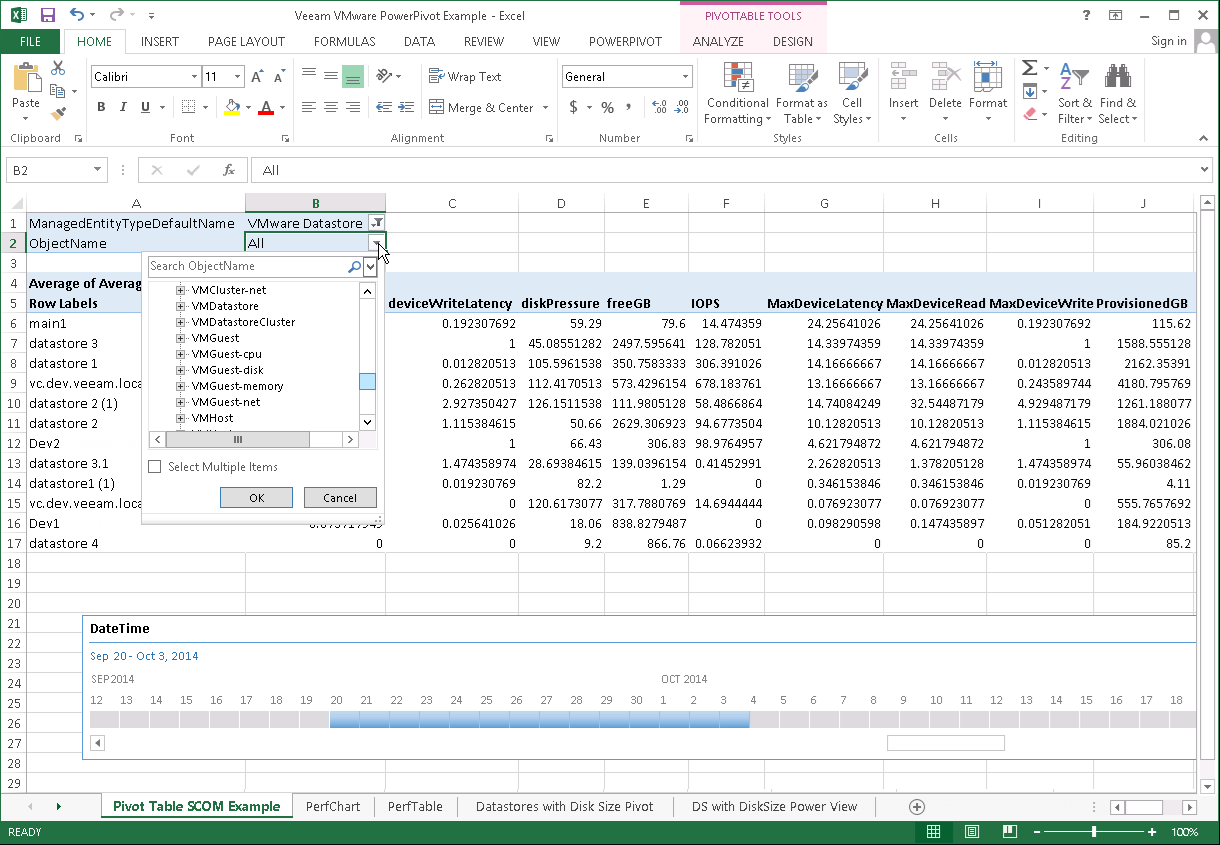1220x845 pixels.
Task: Click Cancel in the filter dropdown
Action: click(x=340, y=498)
